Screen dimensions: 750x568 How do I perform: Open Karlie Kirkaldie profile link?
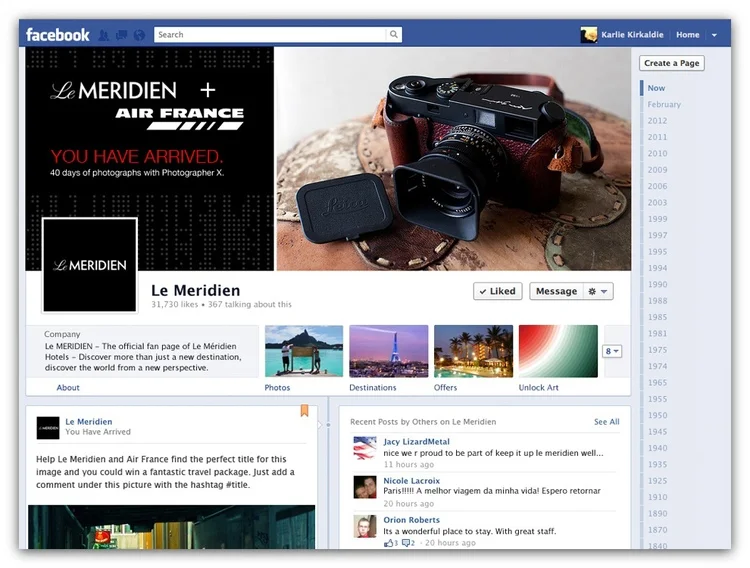(632, 35)
